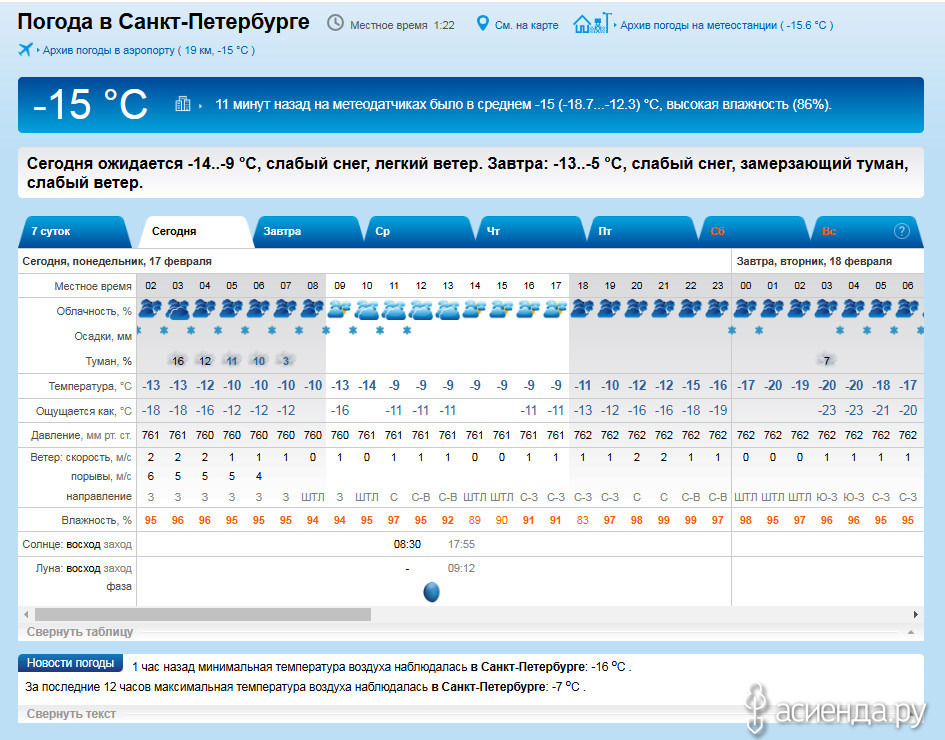This screenshot has height=740, width=945.
Task: Click "Завтра, вторник, 18 февраля" date header
Action: (814, 262)
